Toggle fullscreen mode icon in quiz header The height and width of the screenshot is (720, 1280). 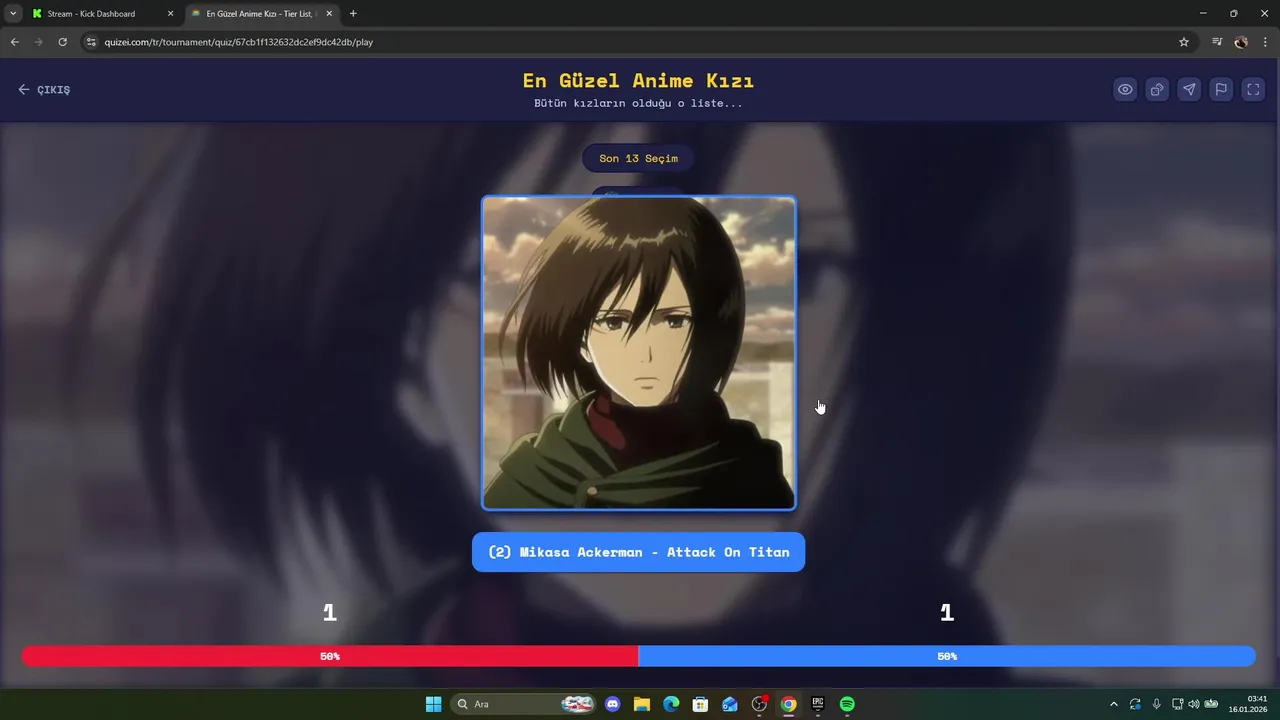point(1253,89)
